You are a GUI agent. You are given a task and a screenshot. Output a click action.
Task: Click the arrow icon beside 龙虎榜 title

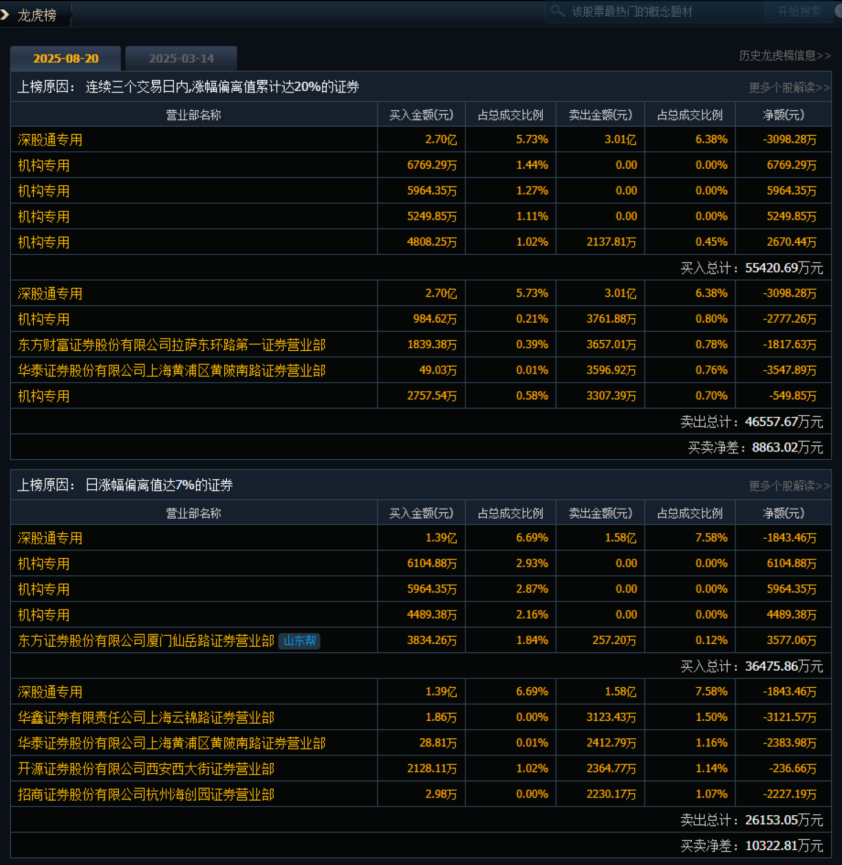[x=6, y=14]
